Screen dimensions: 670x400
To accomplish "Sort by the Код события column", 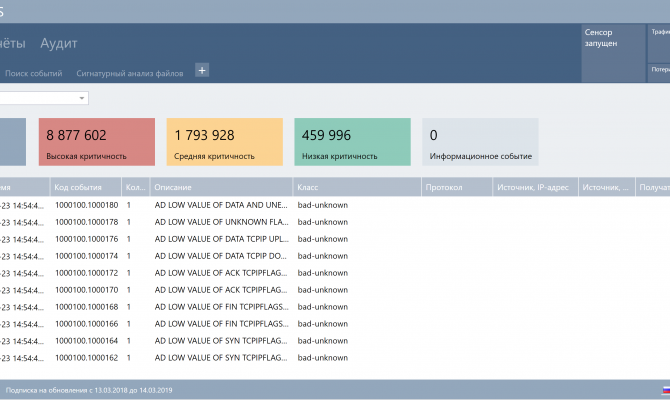I will (x=85, y=187).
